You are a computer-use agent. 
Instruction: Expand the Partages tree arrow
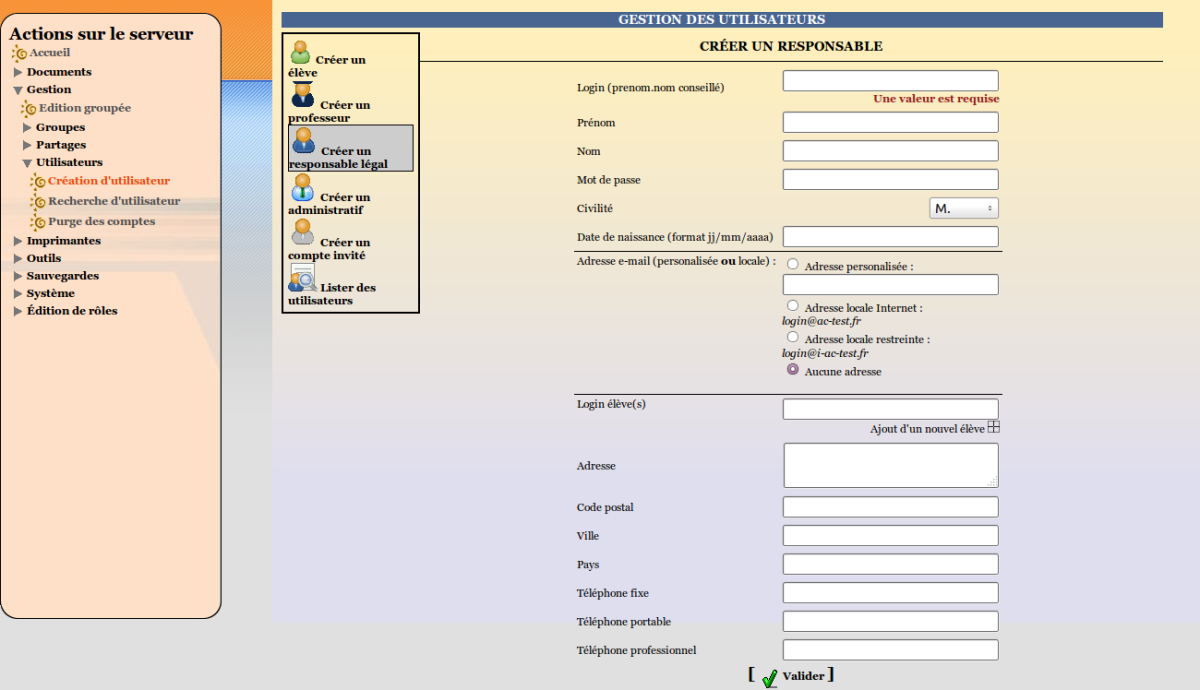tap(27, 145)
